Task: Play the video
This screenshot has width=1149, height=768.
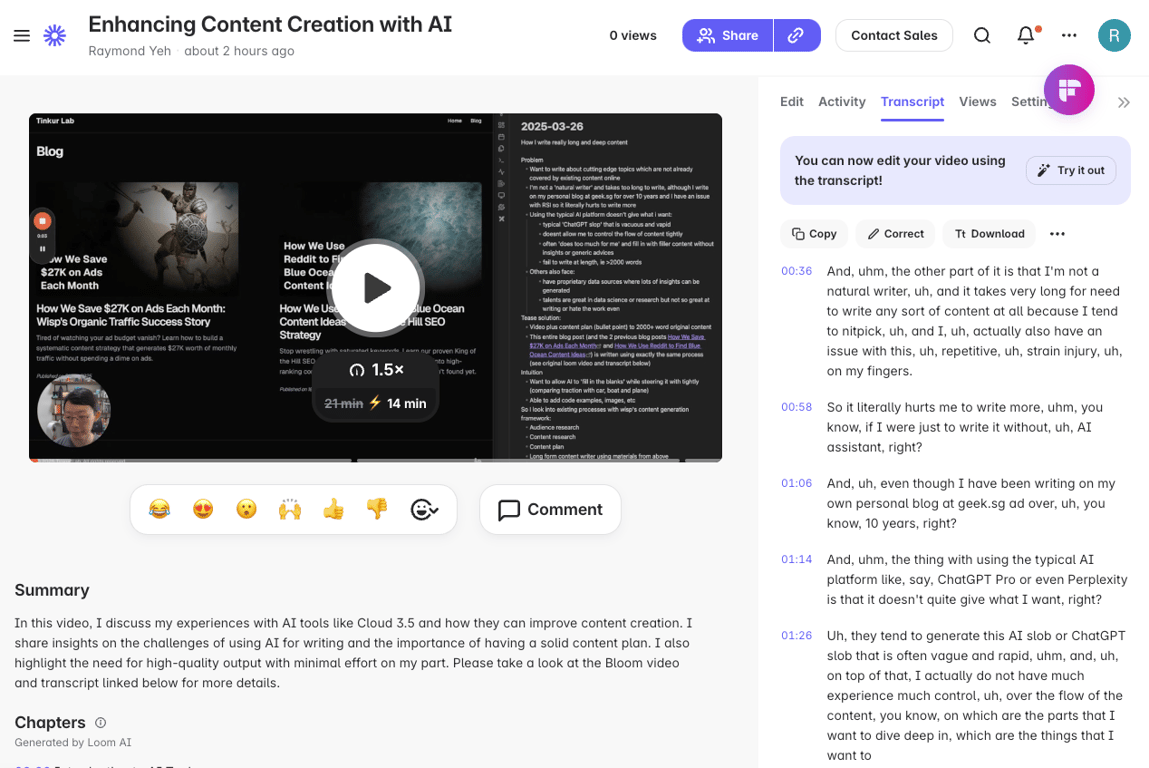Action: [x=376, y=288]
